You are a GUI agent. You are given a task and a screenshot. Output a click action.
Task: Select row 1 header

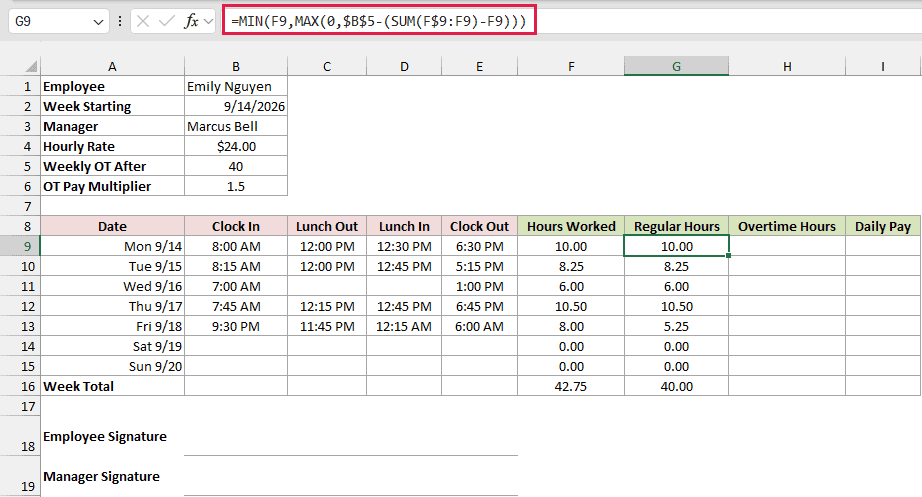tap(20, 86)
